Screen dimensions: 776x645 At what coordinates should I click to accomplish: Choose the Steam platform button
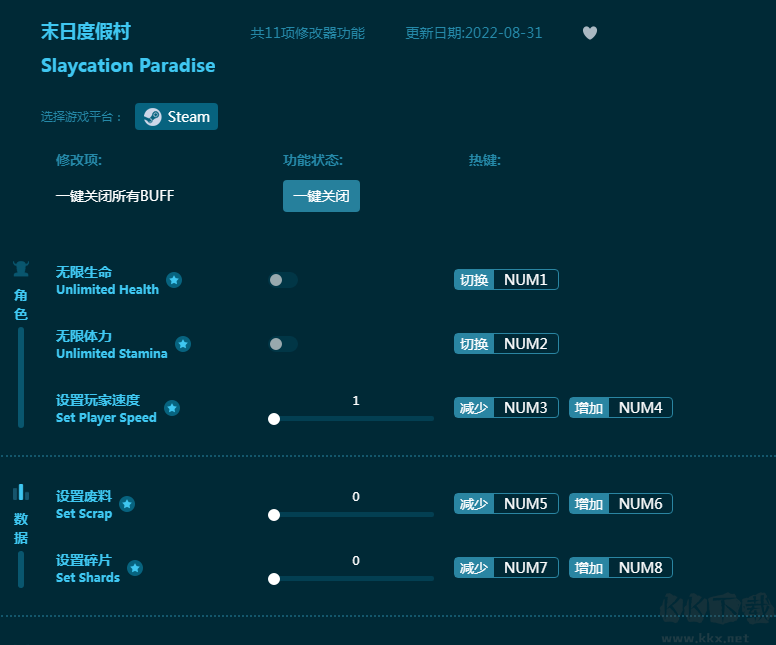[177, 117]
